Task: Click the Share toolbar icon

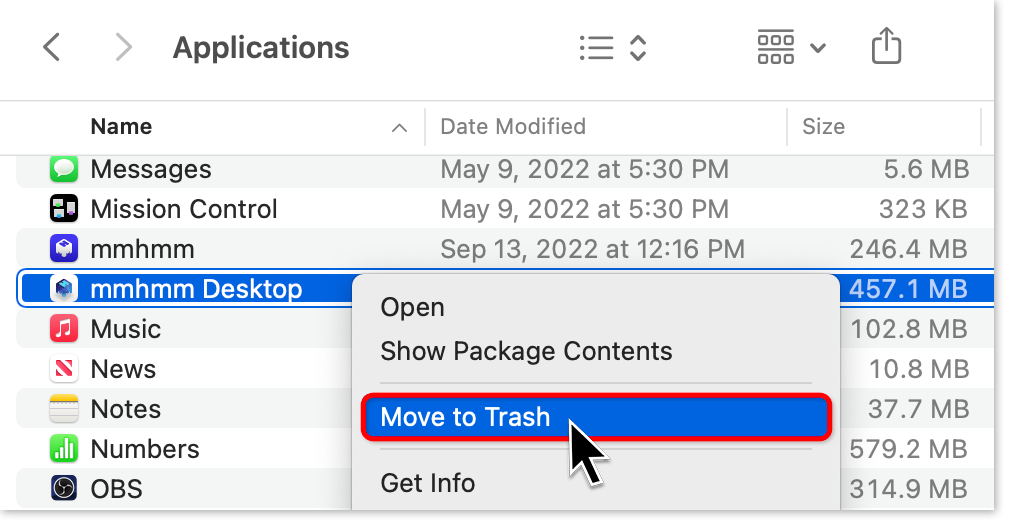Action: click(x=886, y=46)
